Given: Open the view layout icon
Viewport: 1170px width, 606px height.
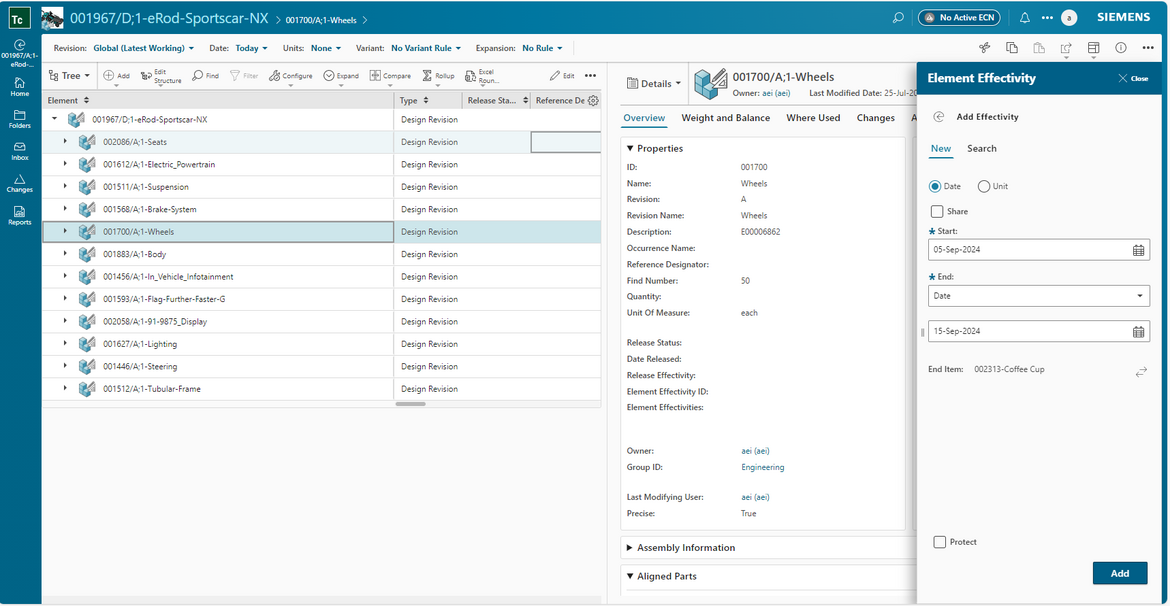Looking at the screenshot, I should [x=1093, y=48].
